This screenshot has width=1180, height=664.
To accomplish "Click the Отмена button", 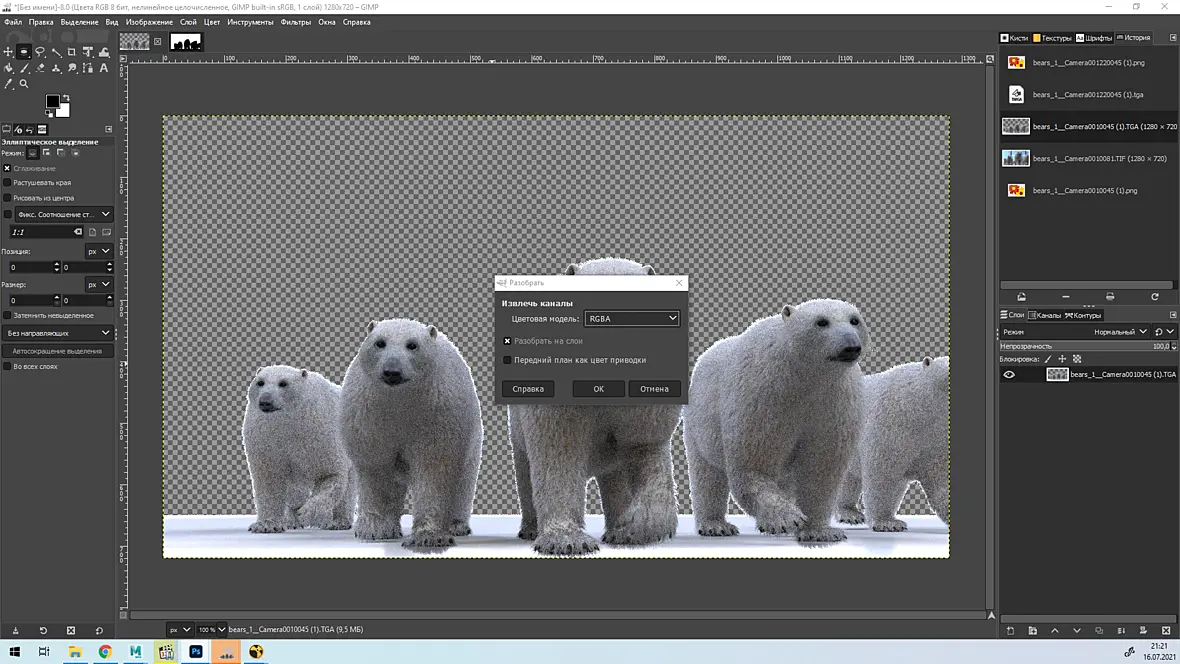I will click(x=654, y=388).
